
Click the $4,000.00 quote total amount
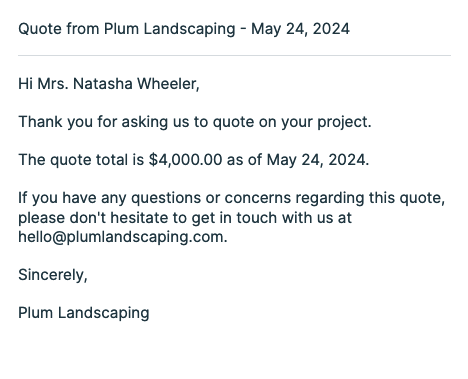pyautogui.click(x=185, y=160)
